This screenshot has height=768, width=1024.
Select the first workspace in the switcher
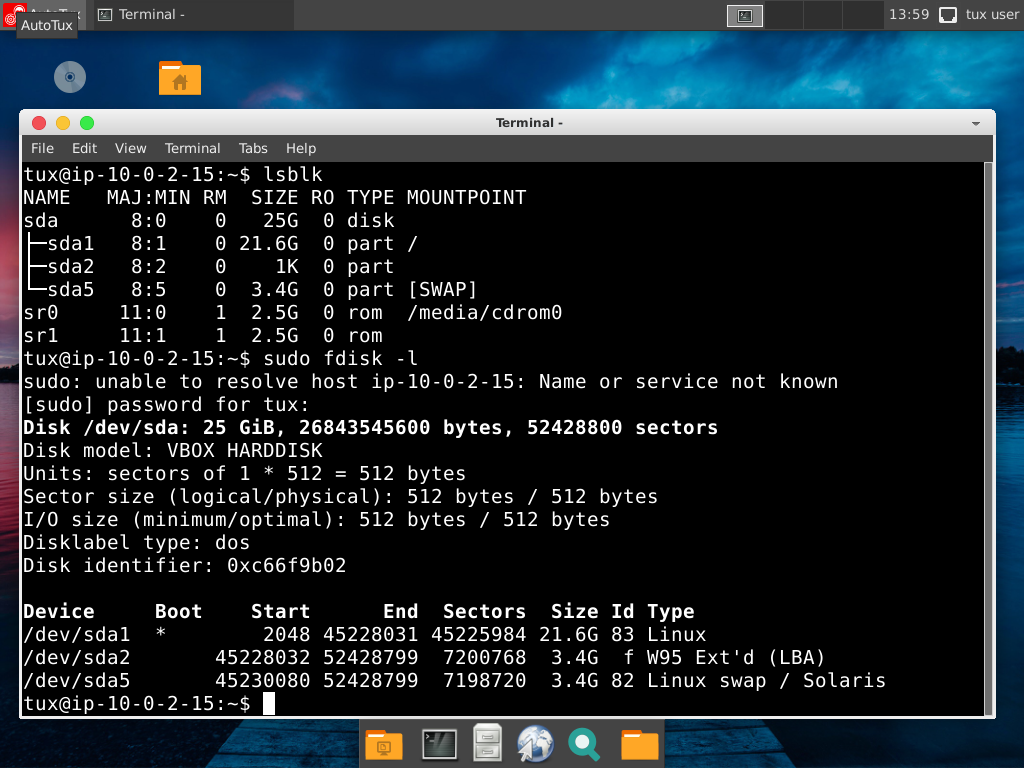click(x=744, y=15)
